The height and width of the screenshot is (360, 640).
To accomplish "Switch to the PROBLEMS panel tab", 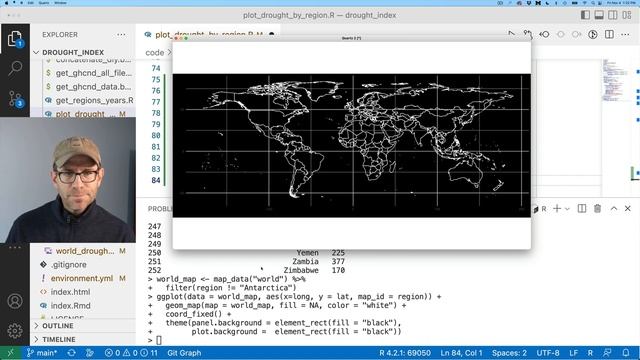I will (x=160, y=209).
